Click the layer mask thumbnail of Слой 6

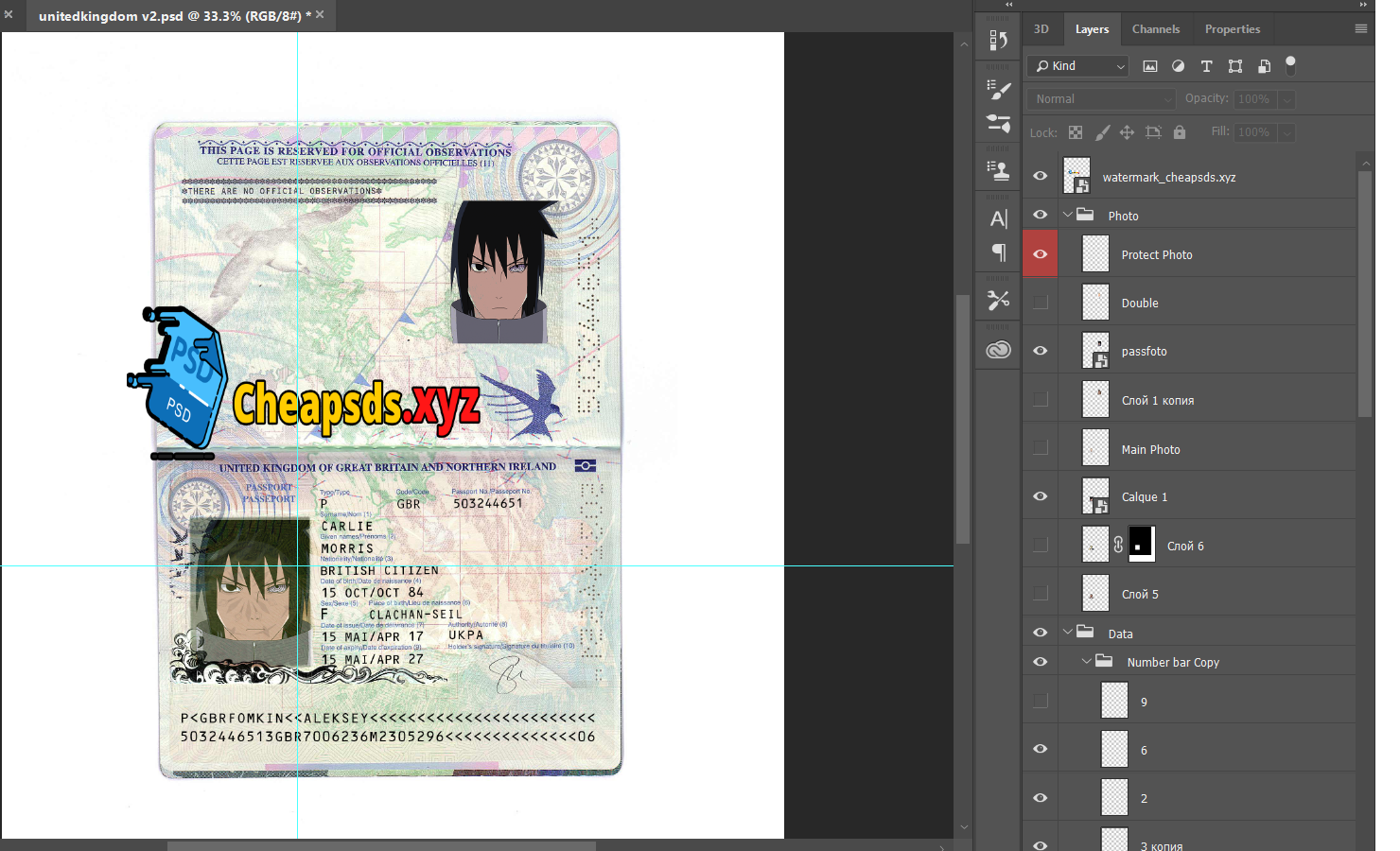(x=1141, y=545)
